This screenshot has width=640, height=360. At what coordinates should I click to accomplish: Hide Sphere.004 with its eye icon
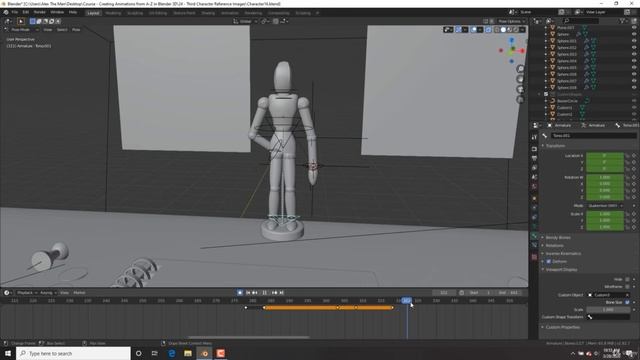coord(634,61)
